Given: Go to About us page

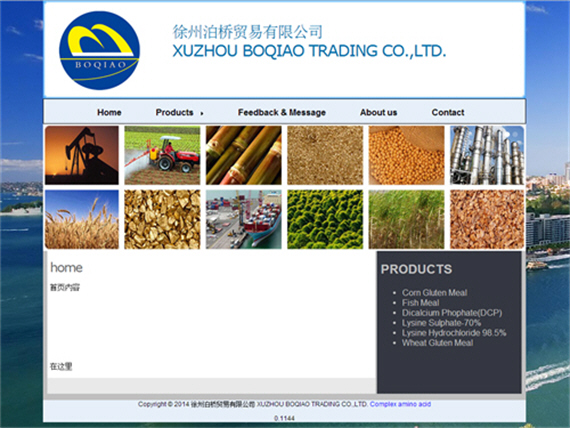Looking at the screenshot, I should point(378,112).
